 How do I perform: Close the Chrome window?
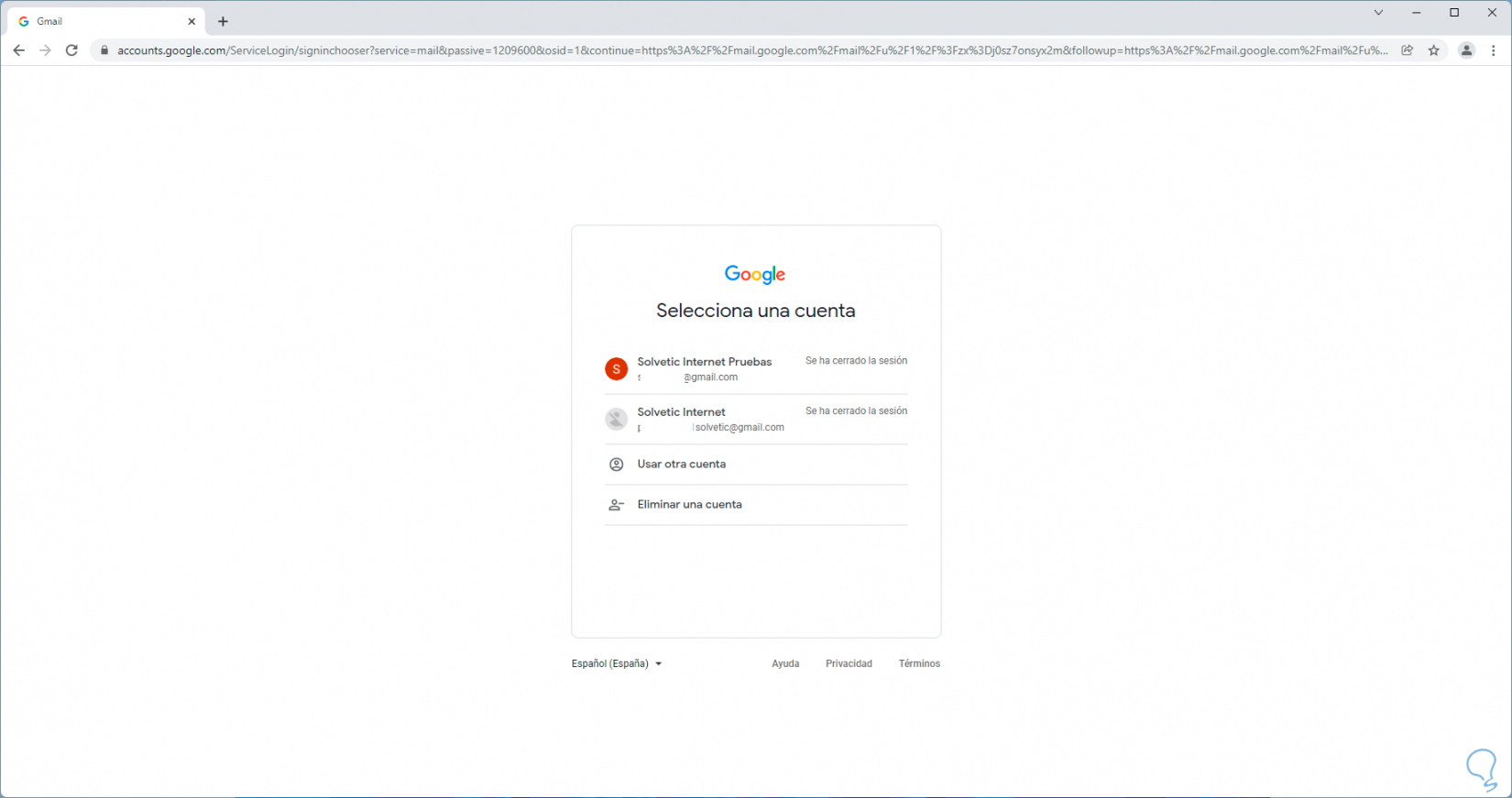(x=1492, y=13)
